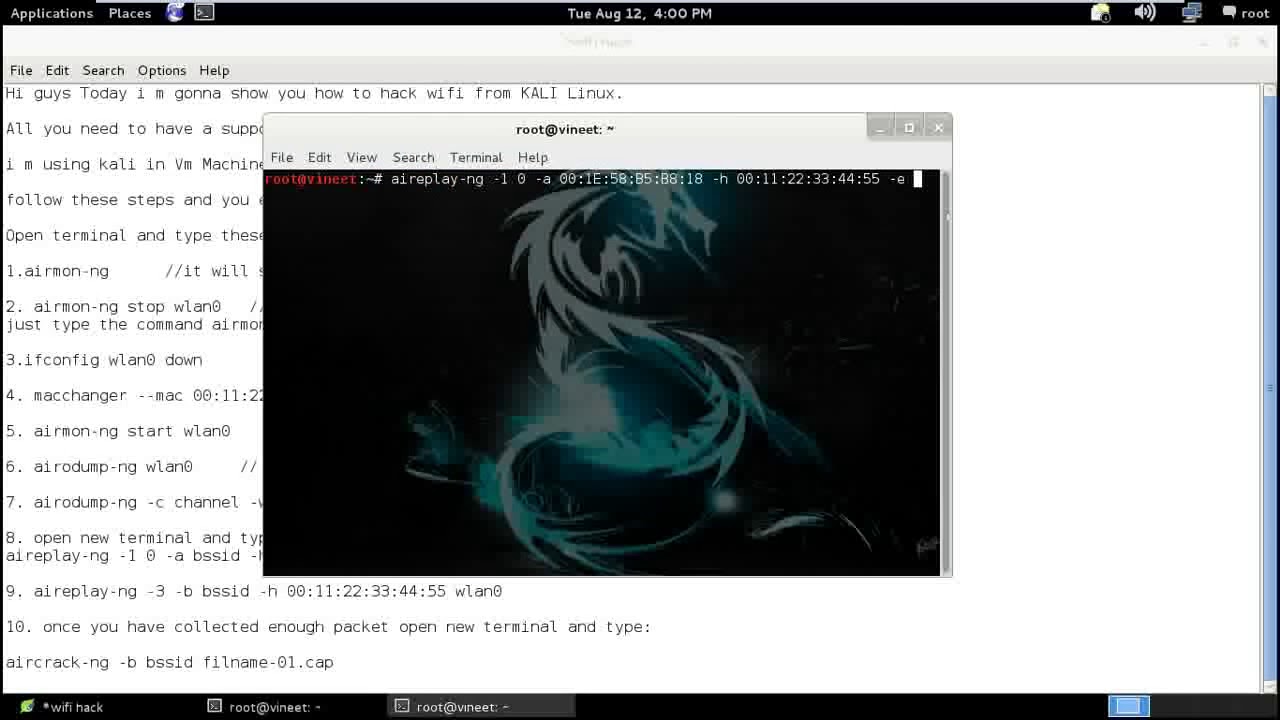
Task: Switch to first root@vineet taskbar entry
Action: (265, 707)
